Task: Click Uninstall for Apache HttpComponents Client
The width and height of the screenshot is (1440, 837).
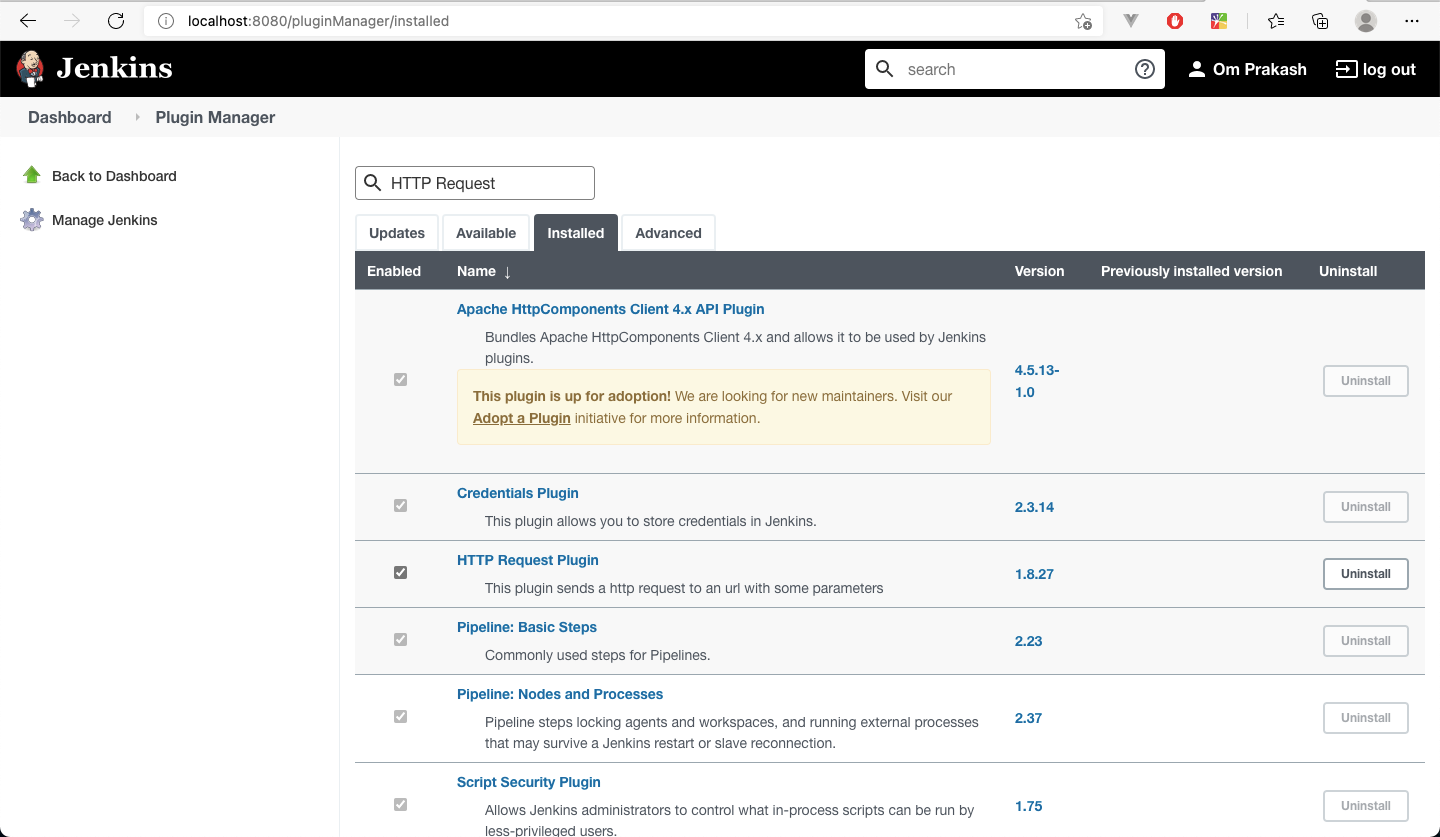Action: point(1366,381)
